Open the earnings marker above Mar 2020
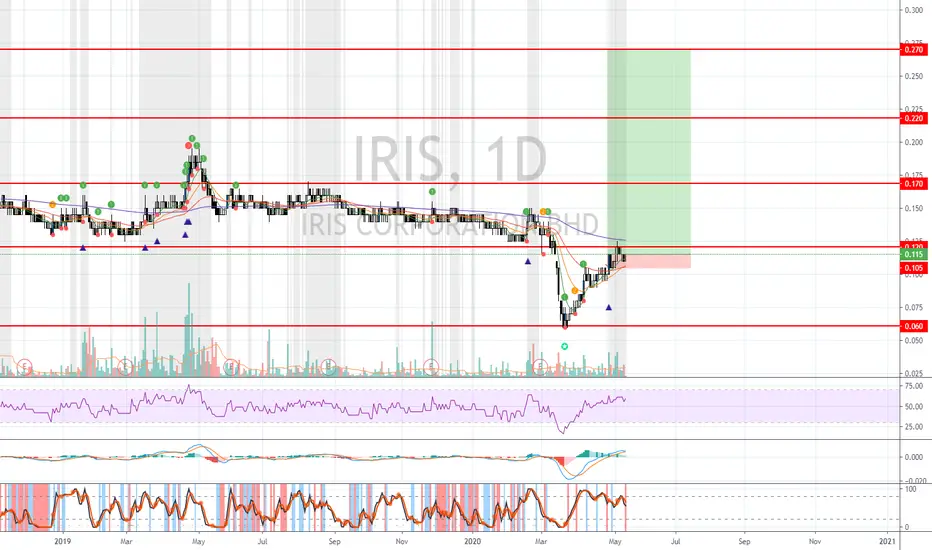The height and width of the screenshot is (550, 932). pyautogui.click(x=540, y=366)
